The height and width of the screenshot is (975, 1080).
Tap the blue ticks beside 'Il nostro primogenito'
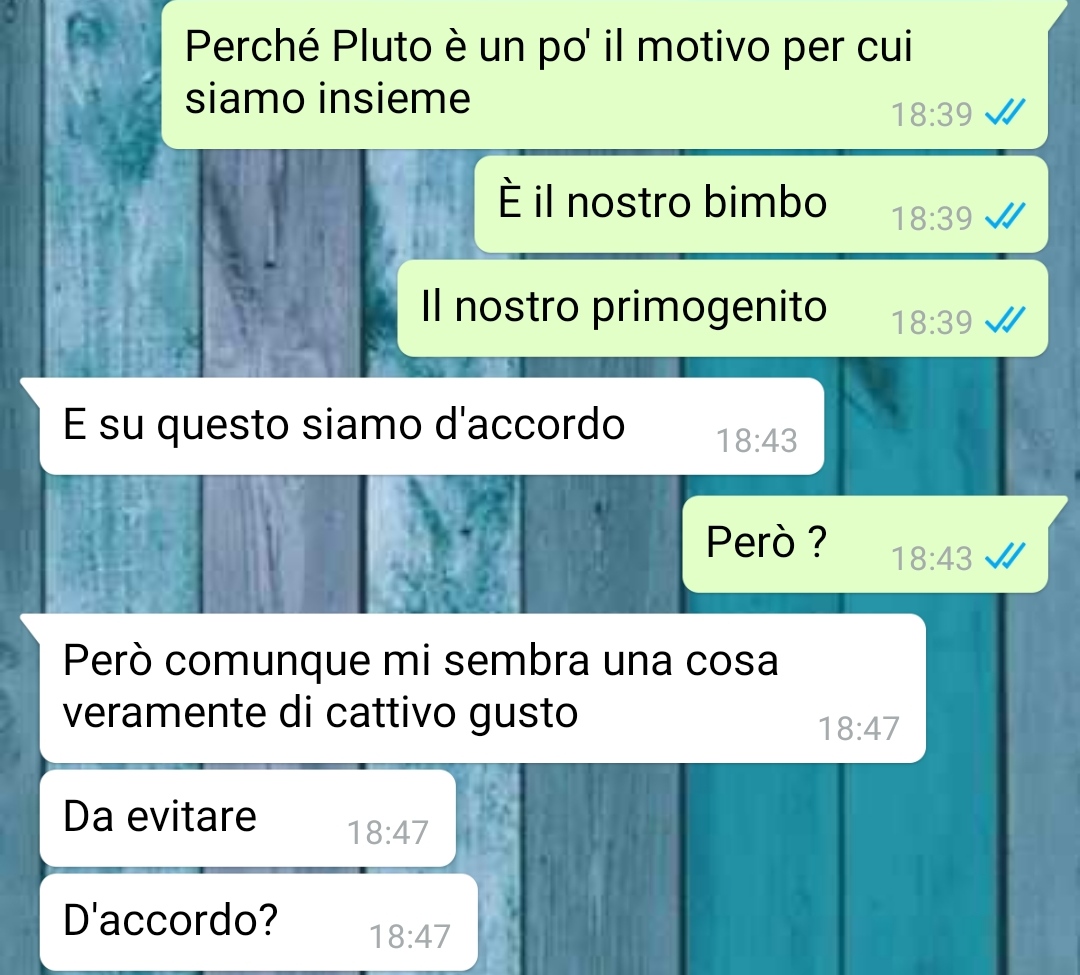1005,321
